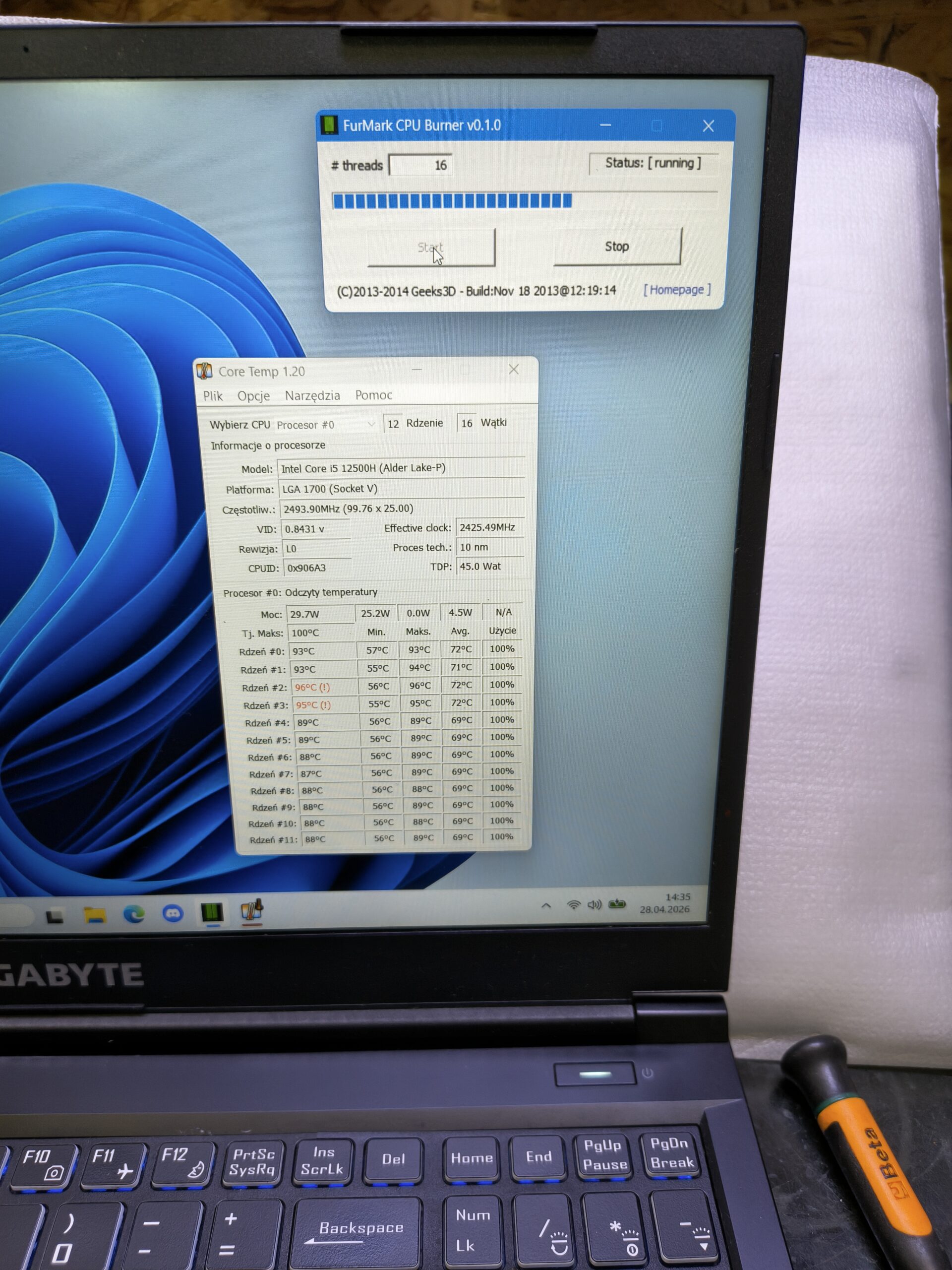Click the VID 0.8431 v value
This screenshot has height=1270, width=952.
tap(316, 529)
